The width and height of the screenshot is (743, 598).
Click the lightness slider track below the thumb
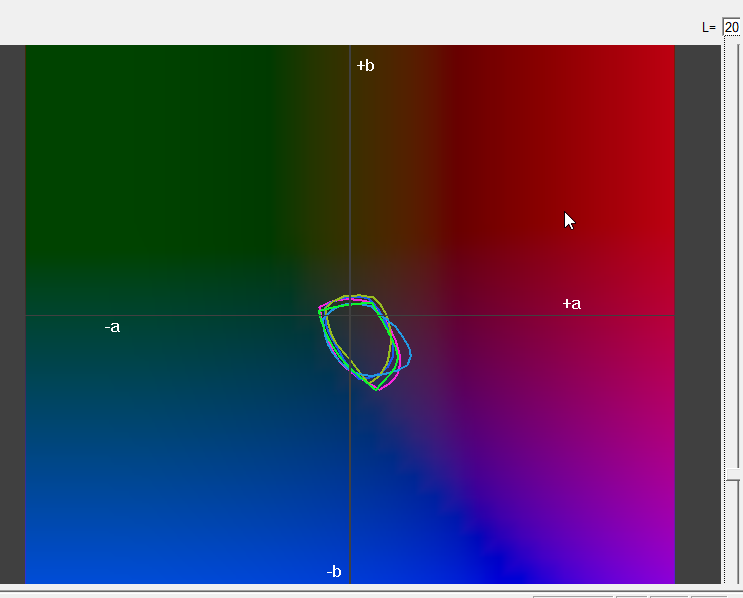click(x=732, y=535)
